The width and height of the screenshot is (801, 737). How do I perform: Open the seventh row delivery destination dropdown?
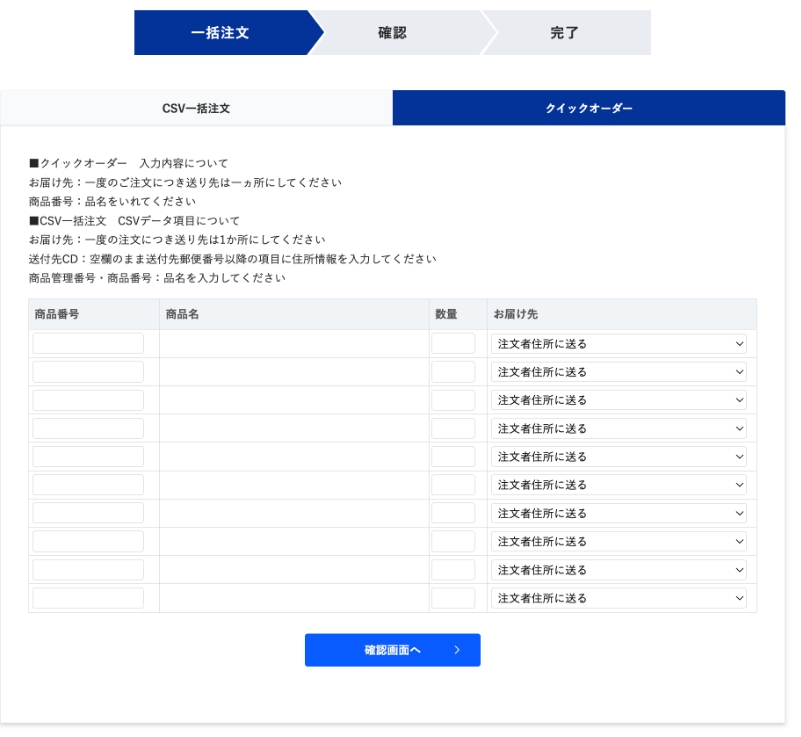click(x=618, y=512)
